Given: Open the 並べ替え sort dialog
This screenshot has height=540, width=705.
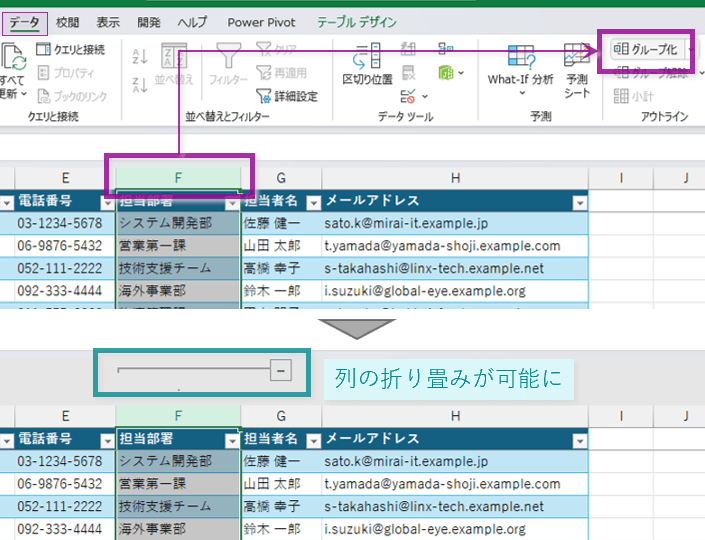Looking at the screenshot, I should coord(174,63).
